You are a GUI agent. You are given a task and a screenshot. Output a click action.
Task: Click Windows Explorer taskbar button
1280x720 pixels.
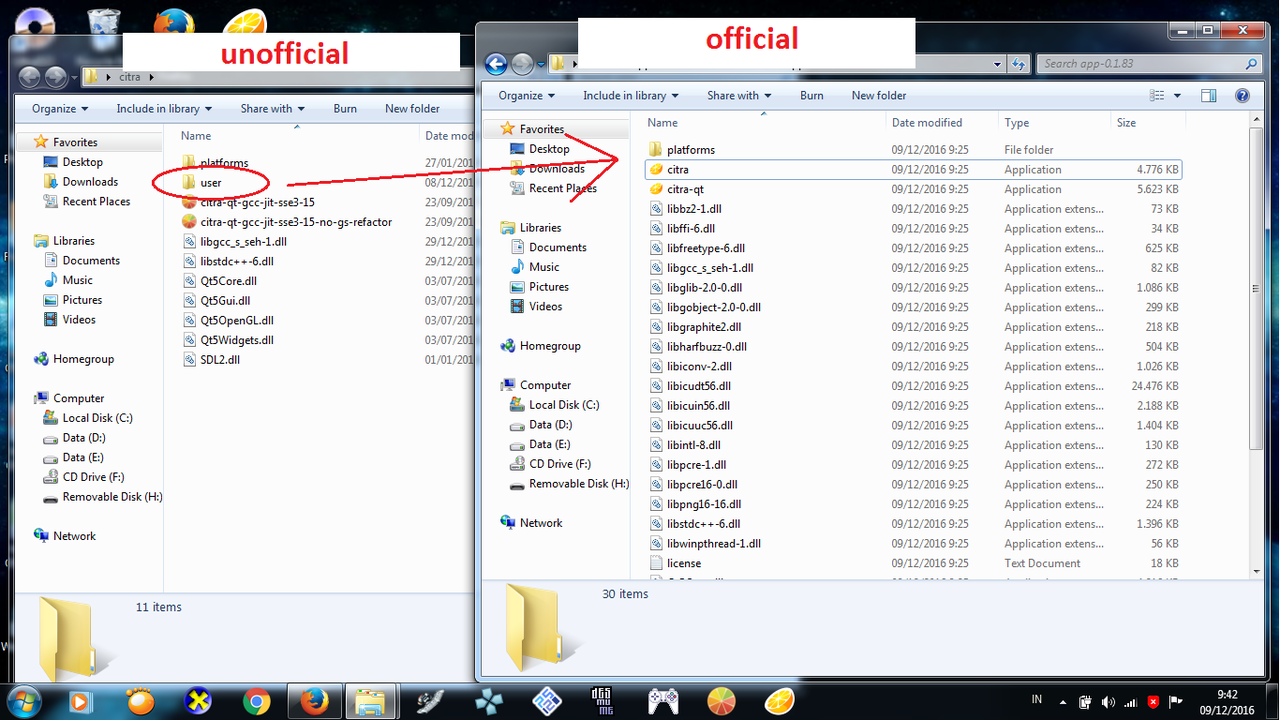(370, 702)
